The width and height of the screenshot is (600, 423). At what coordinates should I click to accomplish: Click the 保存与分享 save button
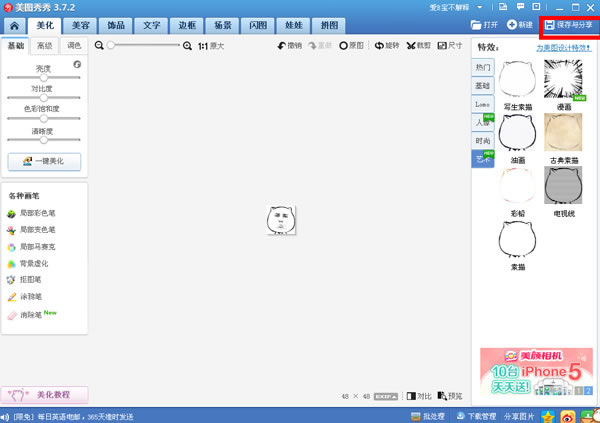[569, 24]
